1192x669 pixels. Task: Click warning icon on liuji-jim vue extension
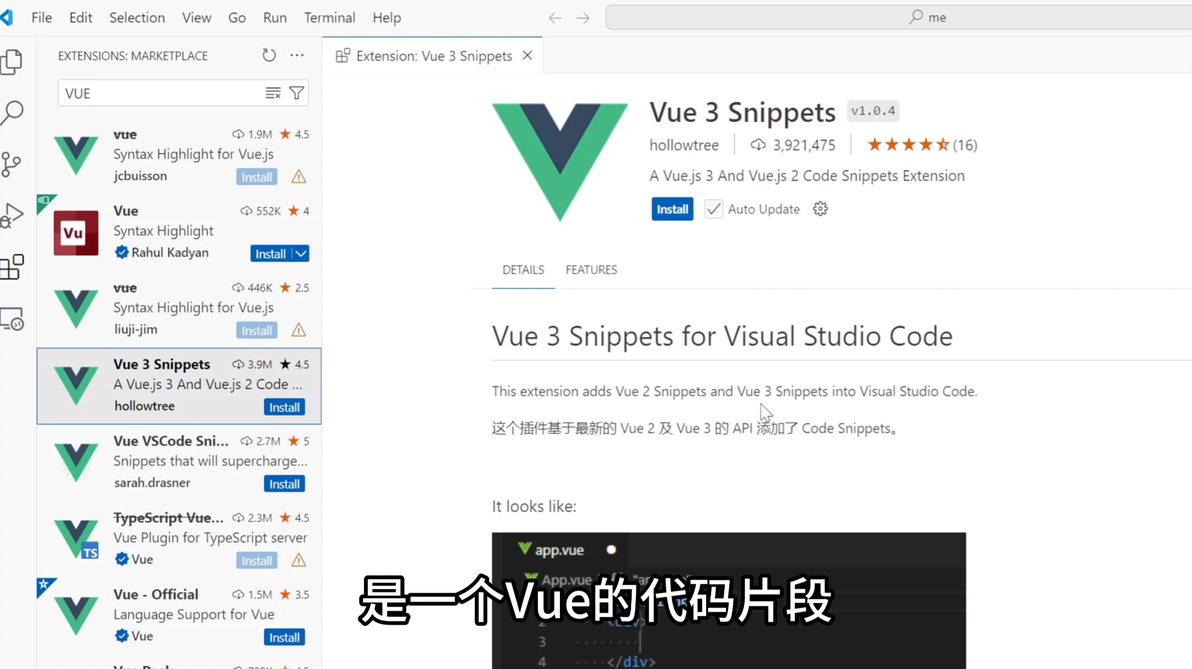pyautogui.click(x=299, y=331)
